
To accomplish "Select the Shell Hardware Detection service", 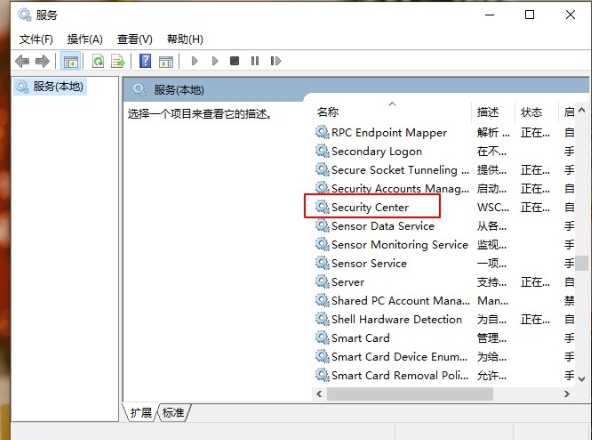I will [396, 319].
